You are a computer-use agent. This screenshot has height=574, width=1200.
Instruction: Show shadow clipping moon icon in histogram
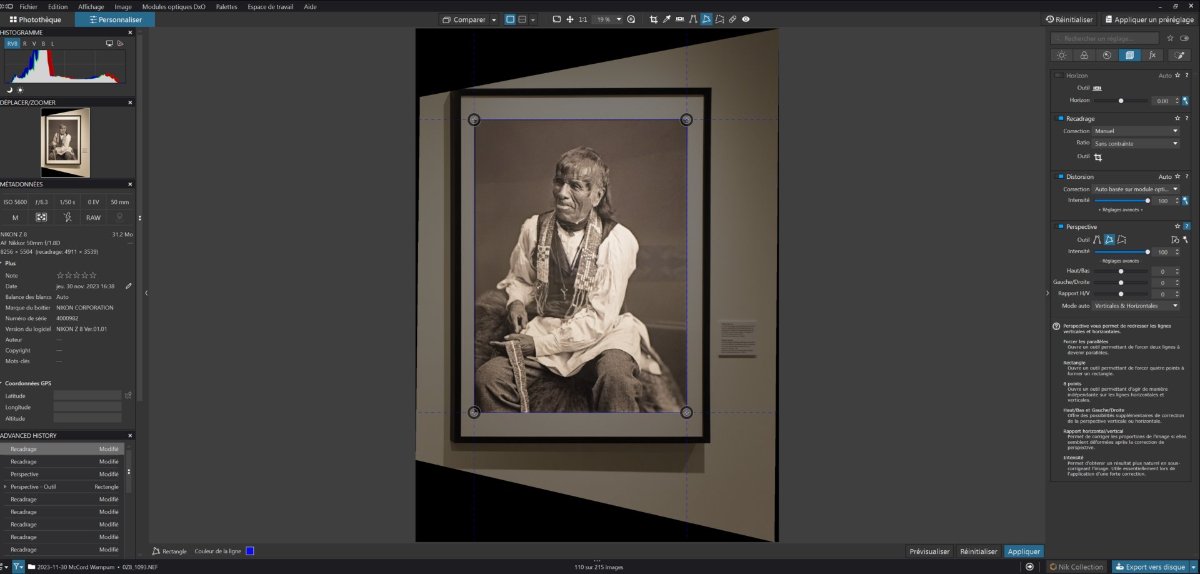pos(9,90)
